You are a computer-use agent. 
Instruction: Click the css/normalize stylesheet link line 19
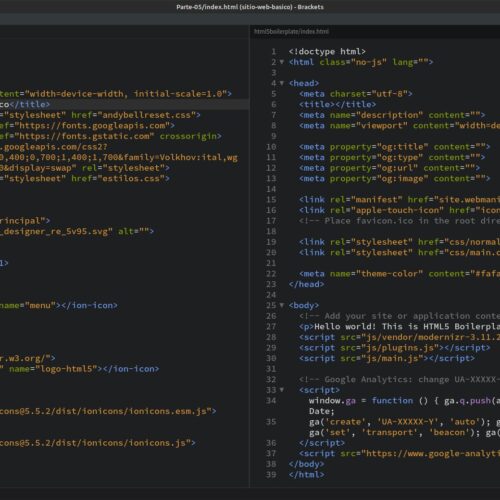[399, 242]
